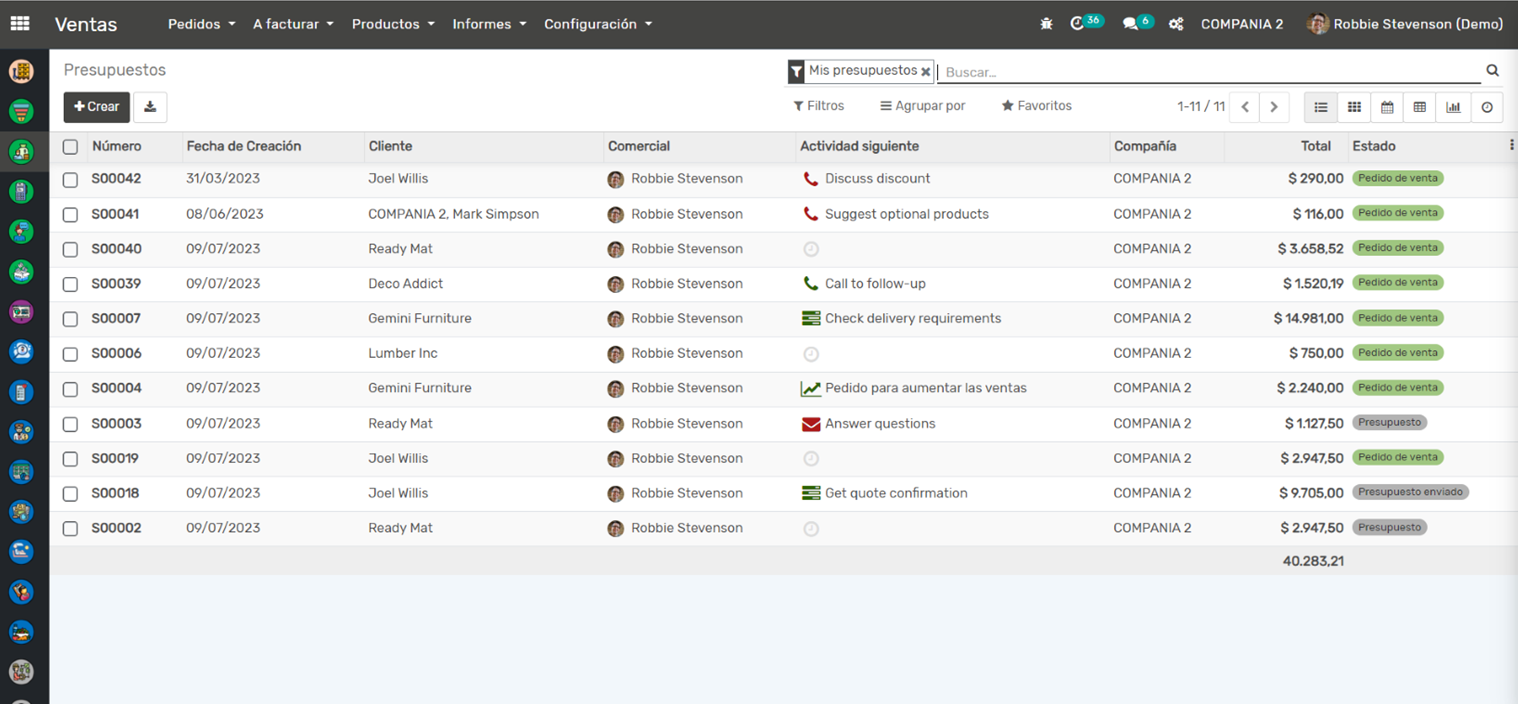Remove the Mis presupuestos filter

pyautogui.click(x=926, y=72)
